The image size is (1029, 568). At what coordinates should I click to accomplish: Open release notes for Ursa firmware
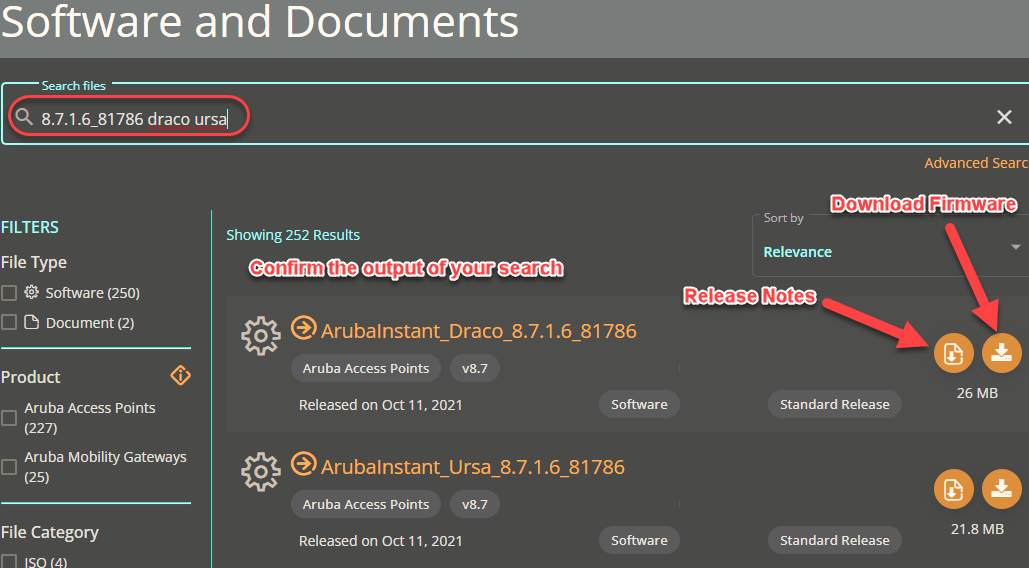[x=954, y=489]
